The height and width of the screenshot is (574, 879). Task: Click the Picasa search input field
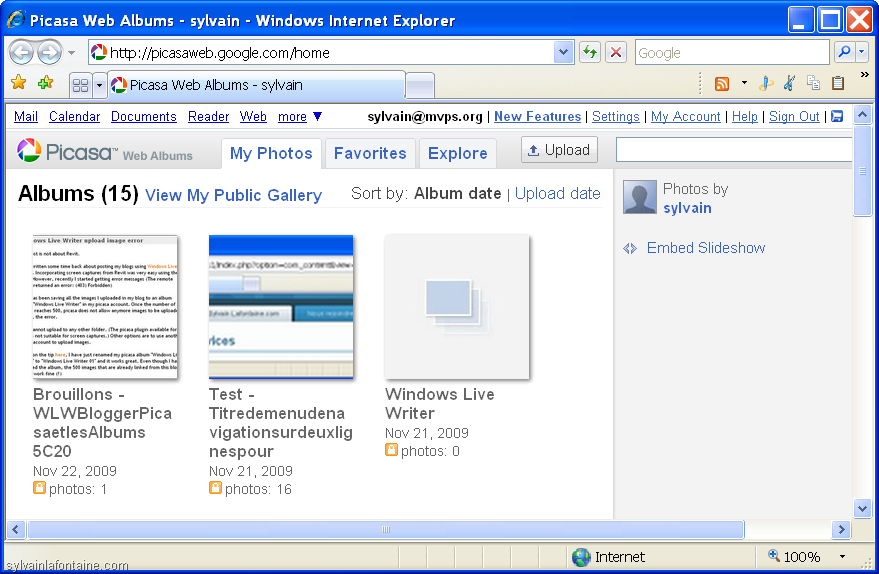(734, 150)
